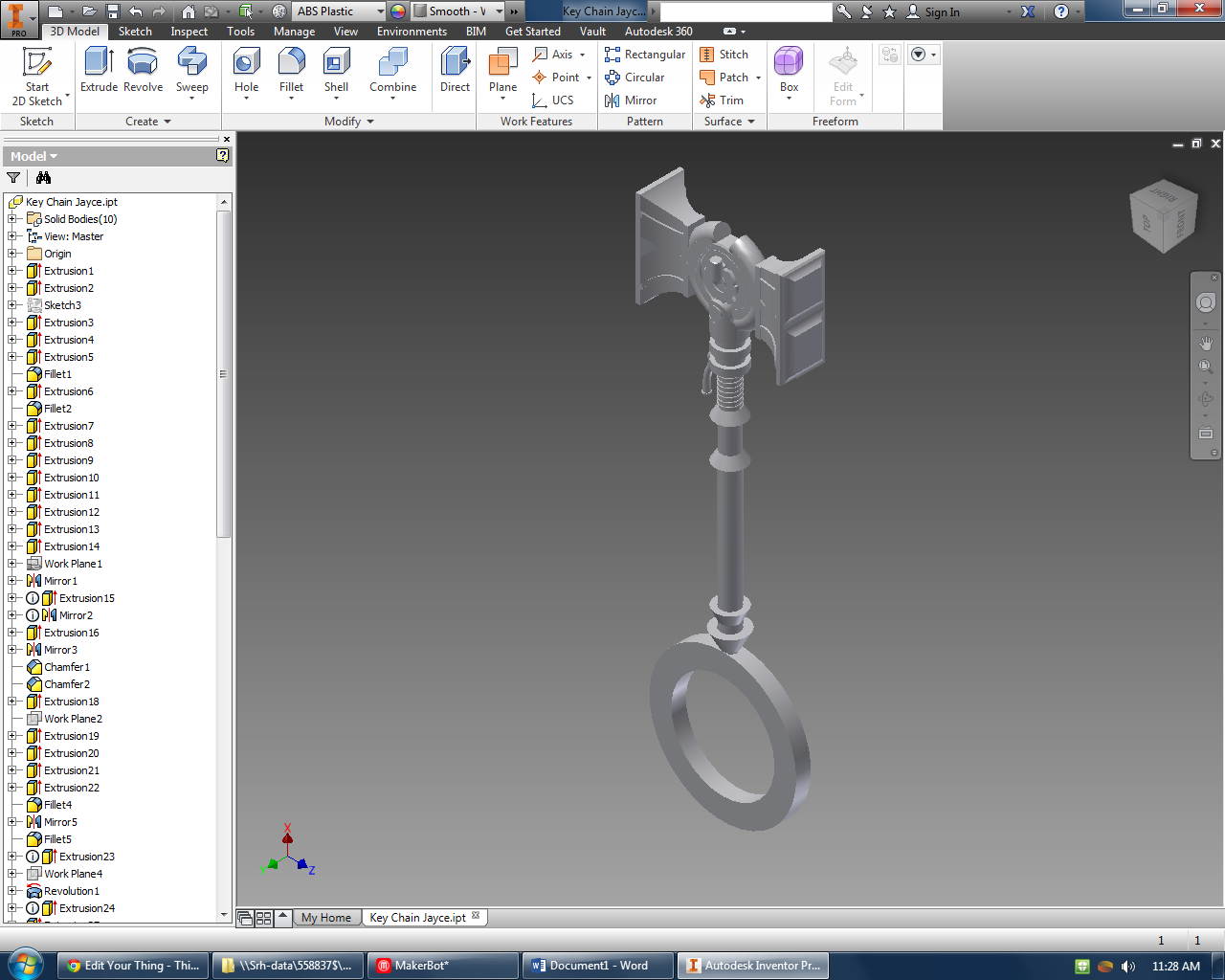The height and width of the screenshot is (980, 1225).
Task: Select Chamfer1 in the browser
Action: 67,667
